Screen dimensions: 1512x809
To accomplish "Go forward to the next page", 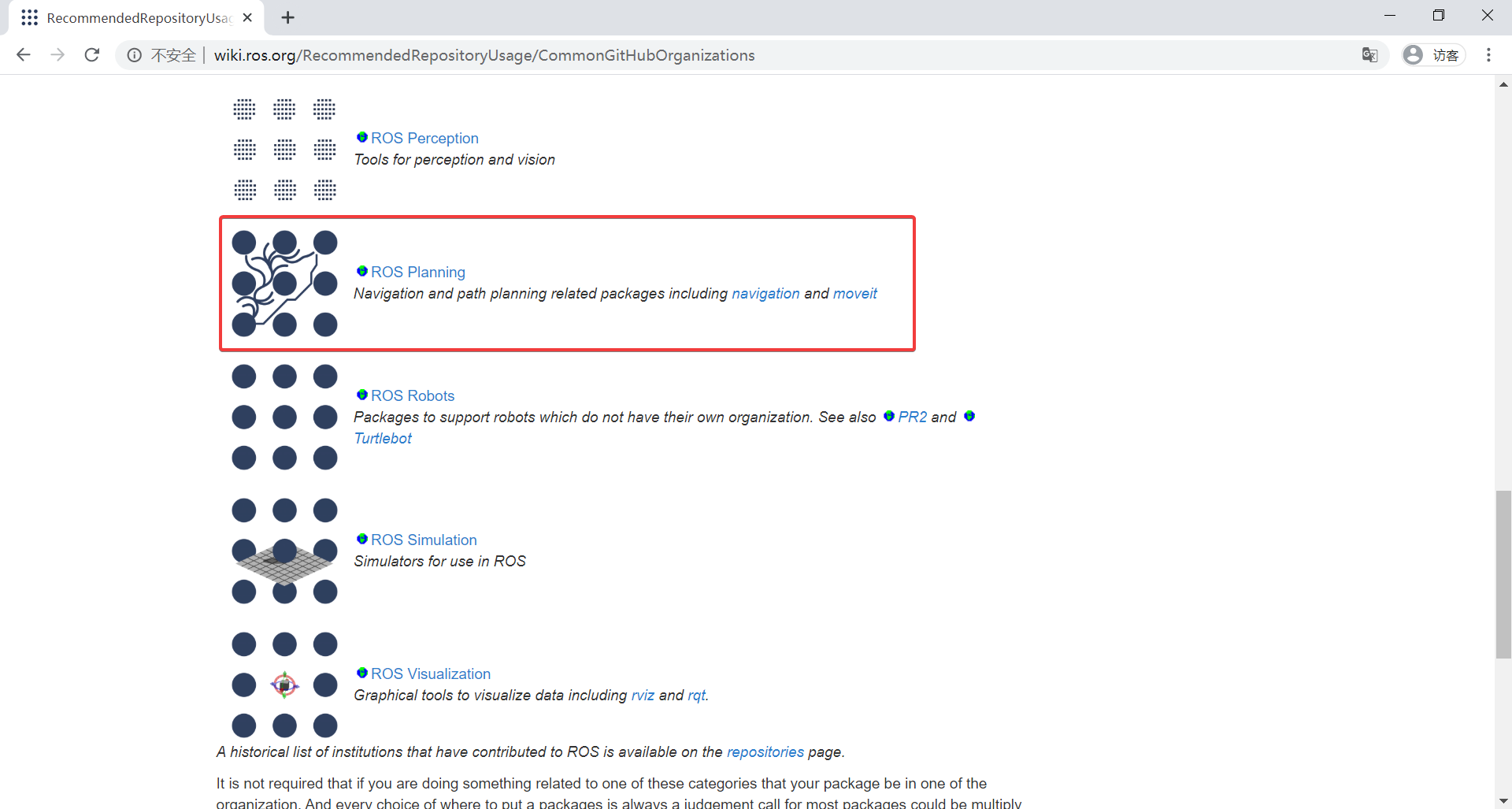I will [x=57, y=54].
